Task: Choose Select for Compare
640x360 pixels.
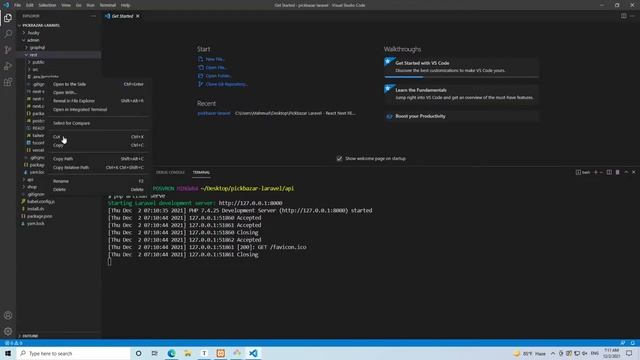Action: click(x=98, y=123)
